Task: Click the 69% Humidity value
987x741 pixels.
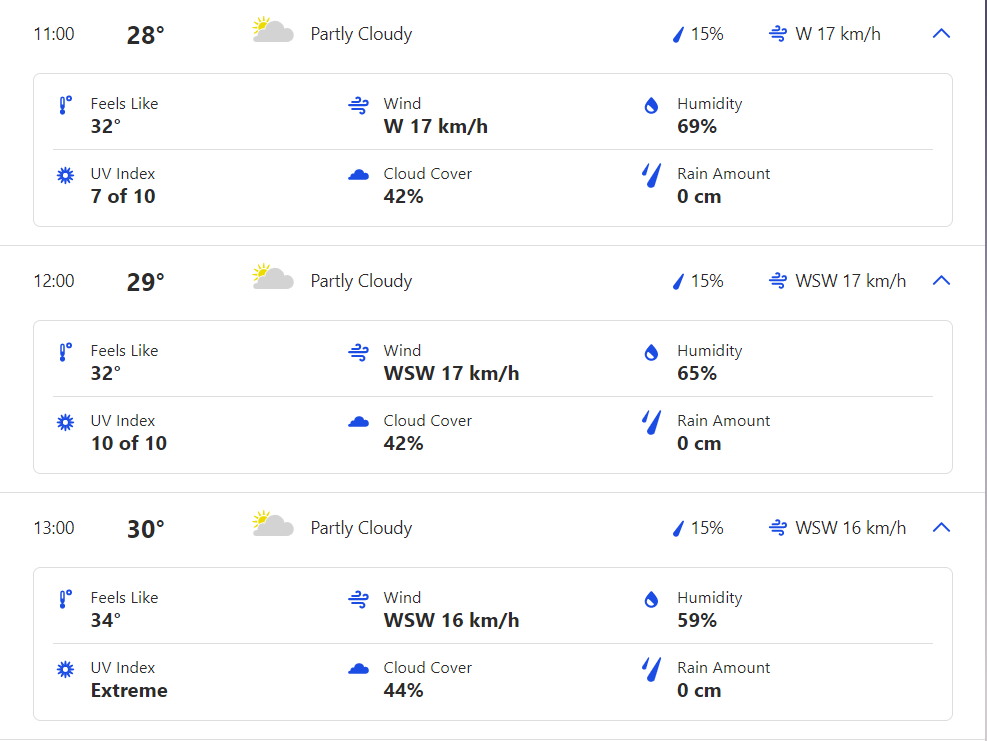Action: [697, 126]
